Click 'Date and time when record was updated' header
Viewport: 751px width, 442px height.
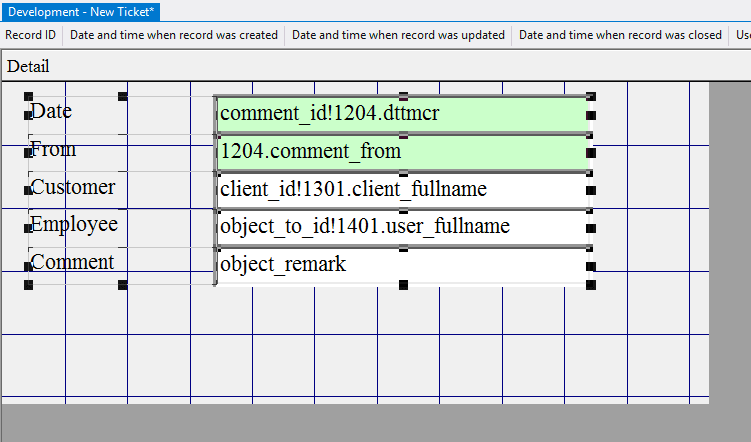point(398,35)
